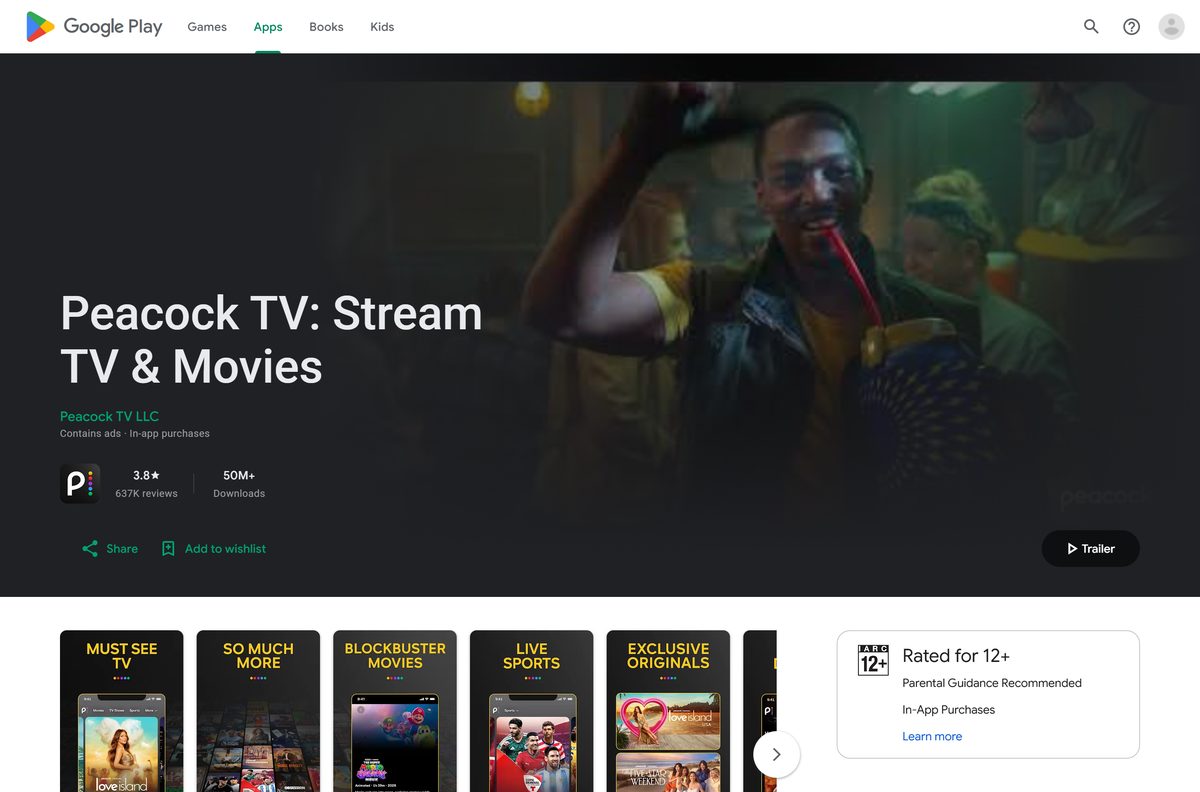Open the MUST SEE TV screenshot

(122, 711)
